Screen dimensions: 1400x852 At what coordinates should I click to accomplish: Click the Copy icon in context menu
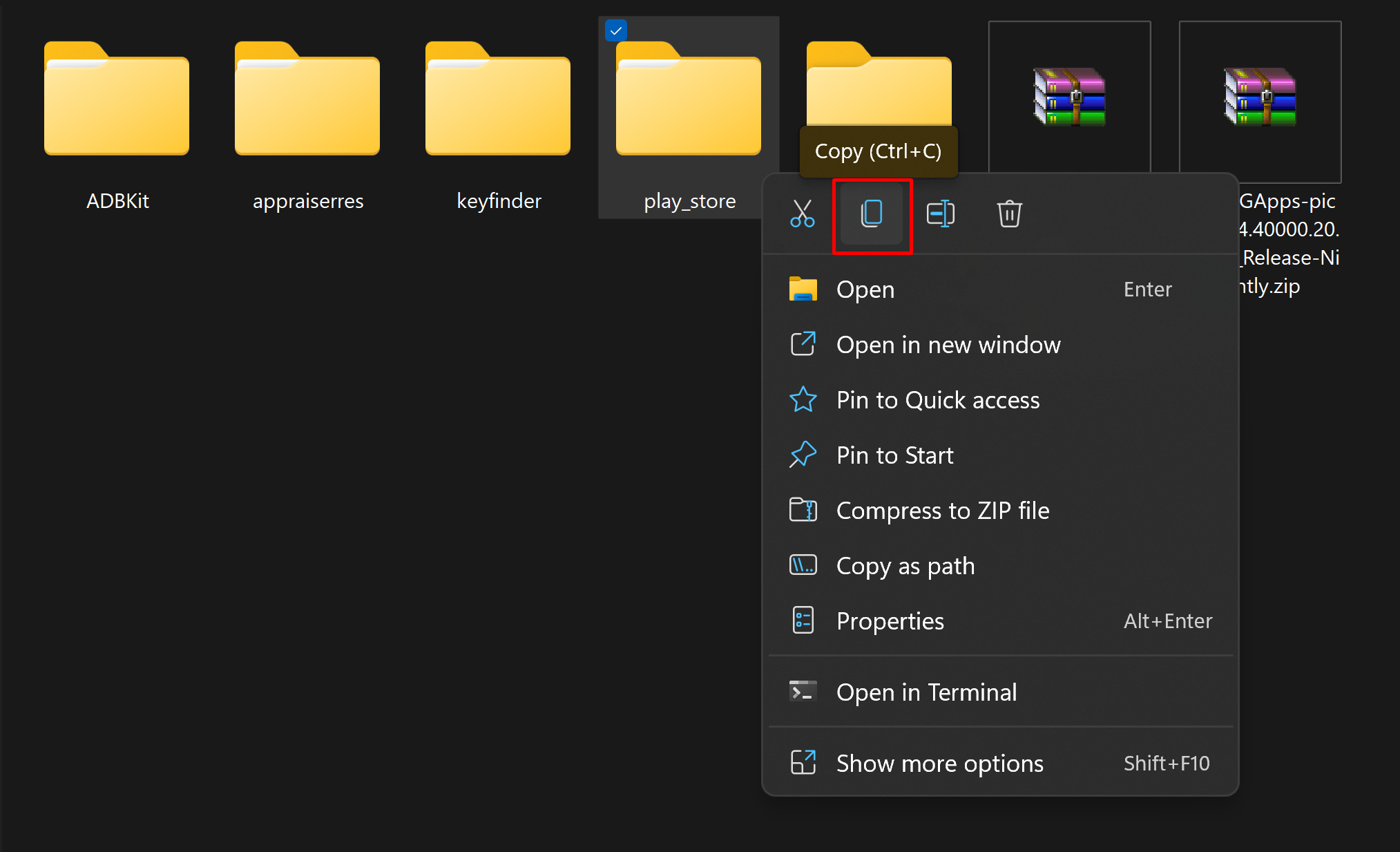[x=872, y=214]
